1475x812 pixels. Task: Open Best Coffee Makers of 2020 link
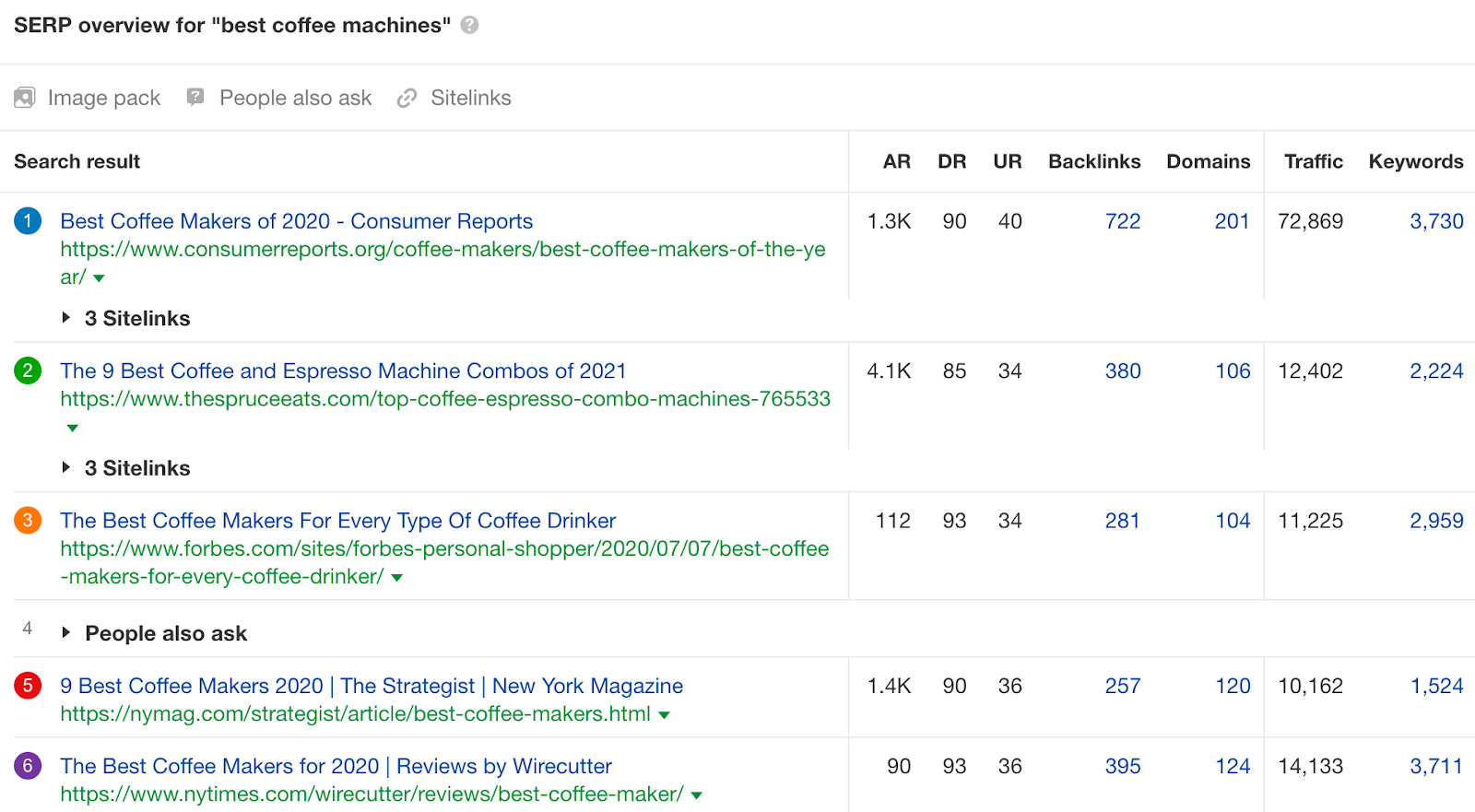(x=296, y=221)
